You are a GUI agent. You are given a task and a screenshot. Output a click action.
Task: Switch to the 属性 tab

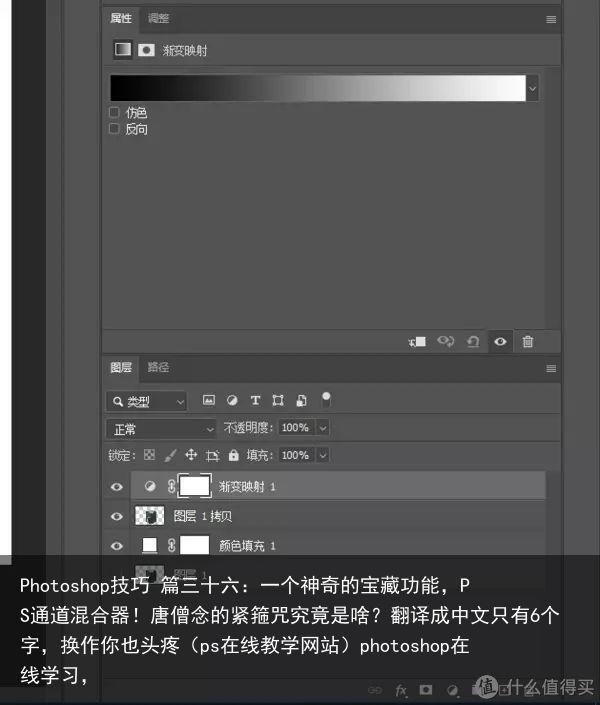pos(121,18)
